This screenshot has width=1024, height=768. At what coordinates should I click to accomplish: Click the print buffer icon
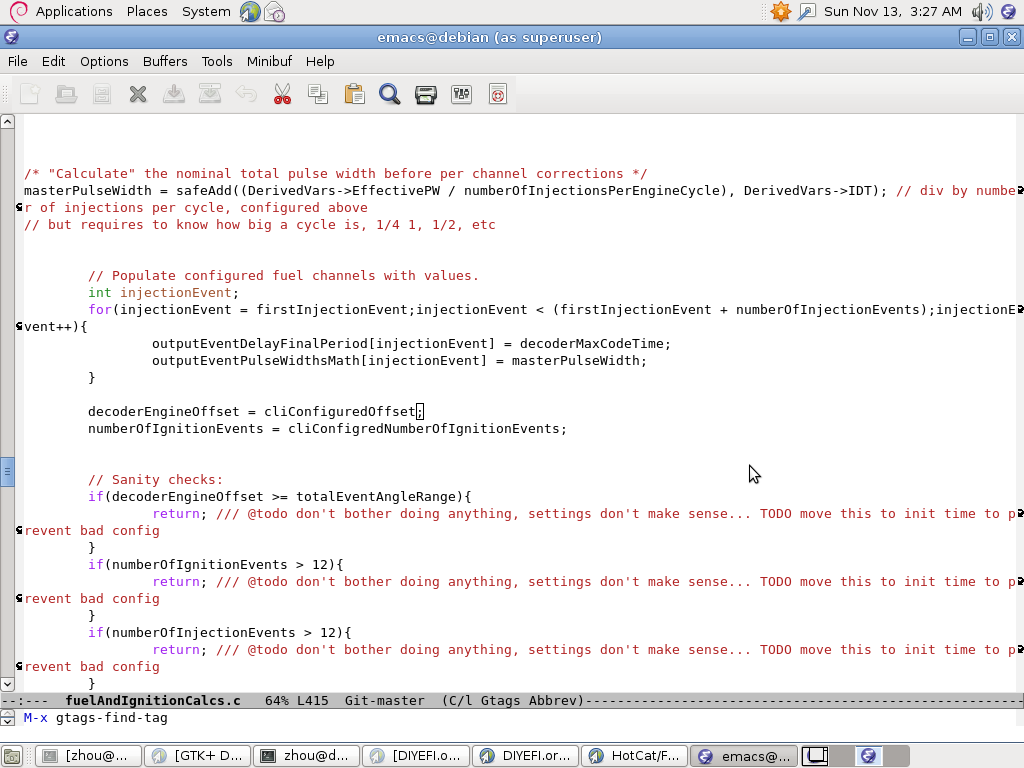coord(426,94)
